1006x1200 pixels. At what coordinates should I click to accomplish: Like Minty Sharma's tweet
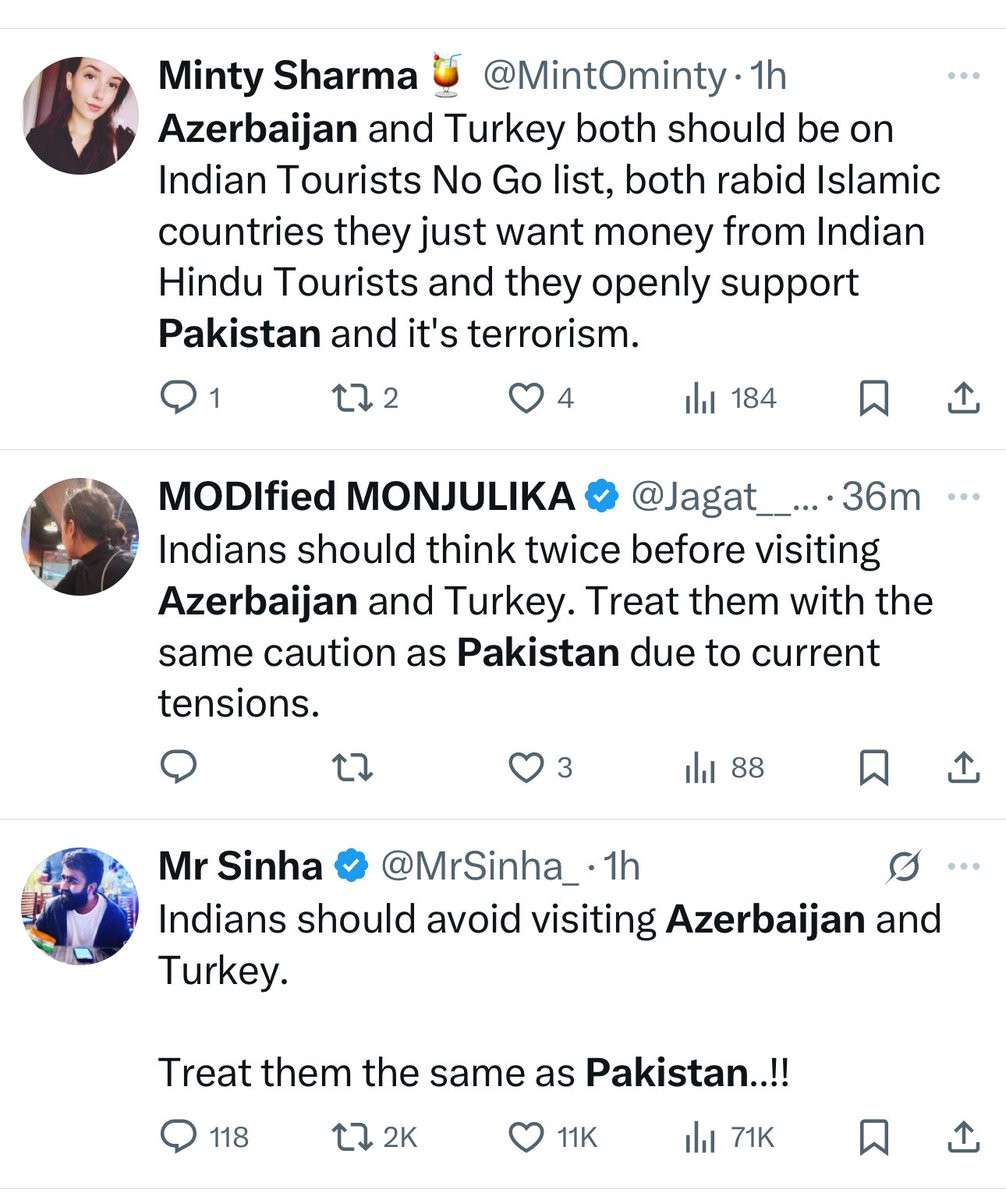click(525, 399)
